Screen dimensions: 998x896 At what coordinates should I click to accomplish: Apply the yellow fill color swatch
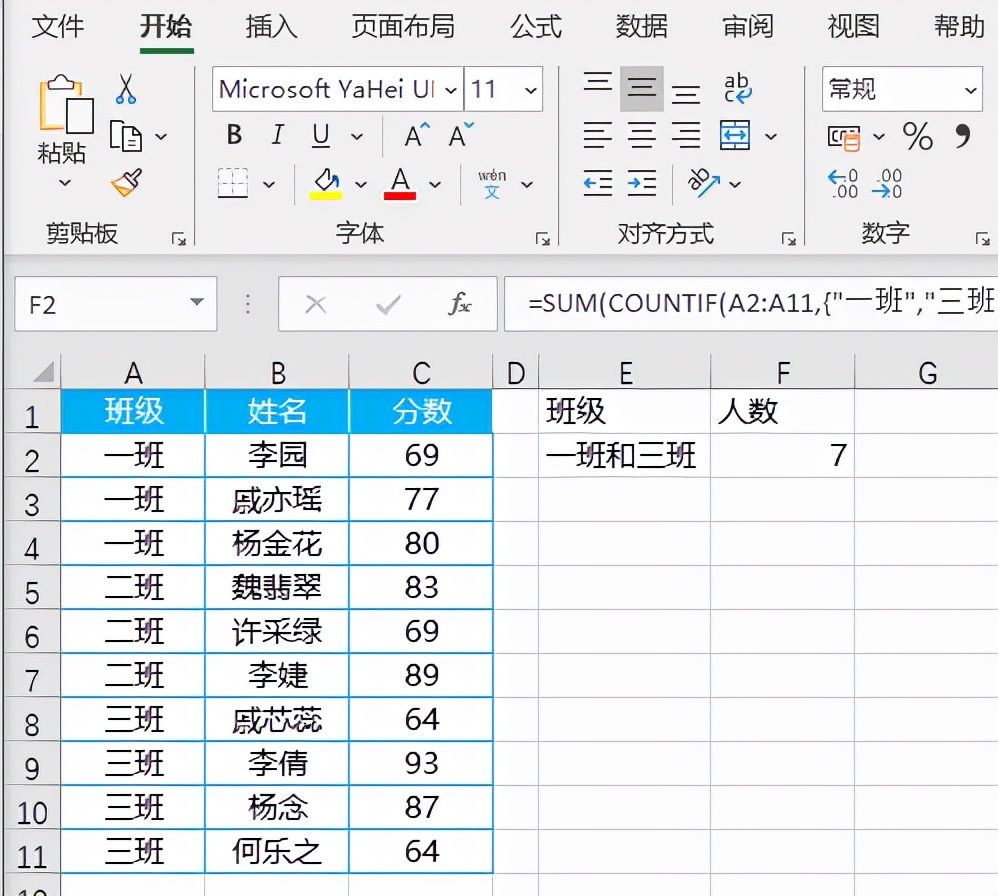[326, 184]
